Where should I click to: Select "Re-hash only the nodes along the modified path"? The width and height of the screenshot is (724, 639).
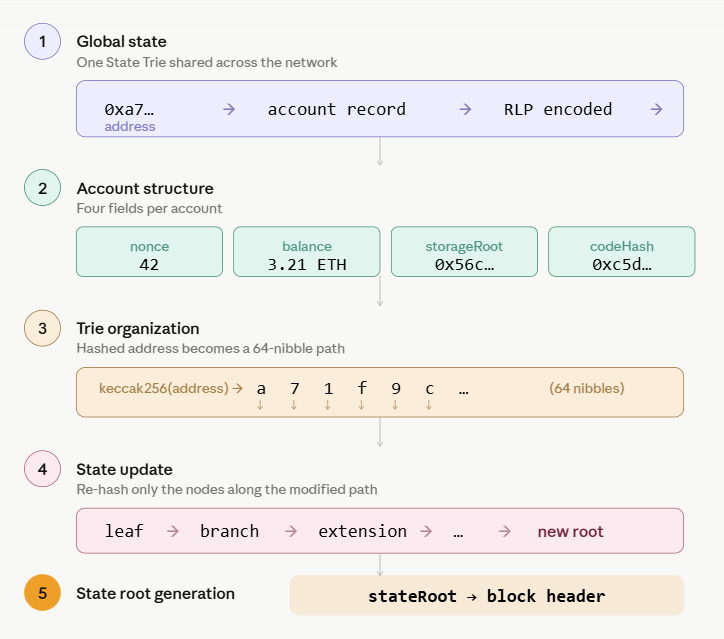click(x=227, y=489)
